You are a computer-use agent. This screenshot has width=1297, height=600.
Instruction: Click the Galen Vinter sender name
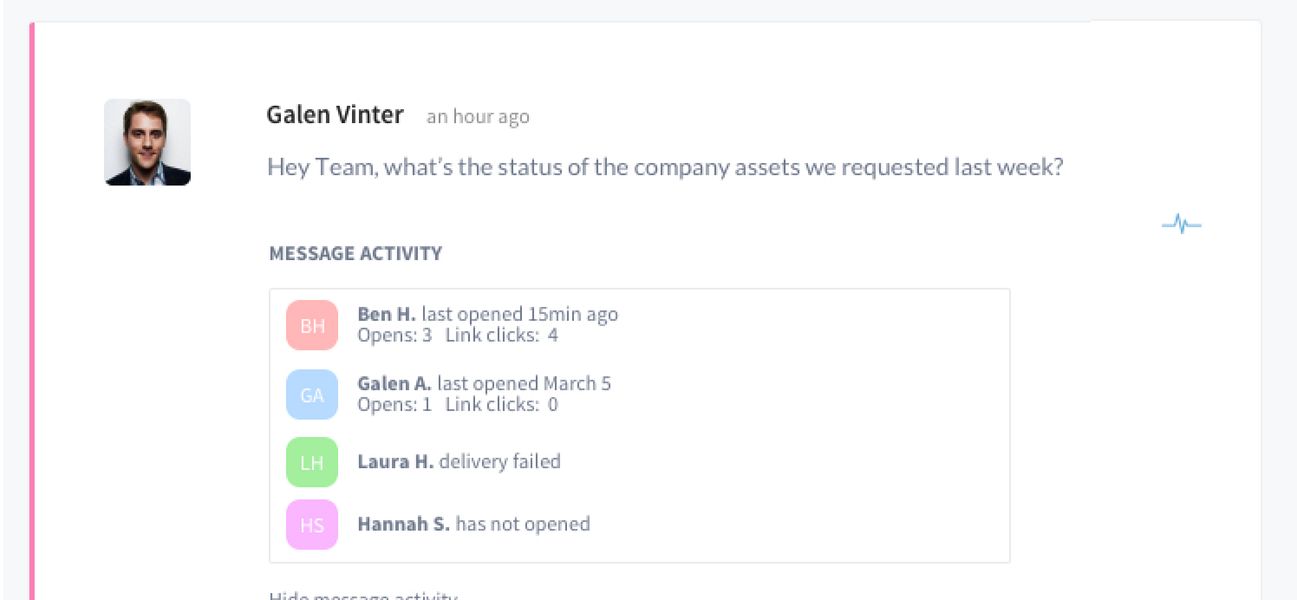[x=335, y=115]
